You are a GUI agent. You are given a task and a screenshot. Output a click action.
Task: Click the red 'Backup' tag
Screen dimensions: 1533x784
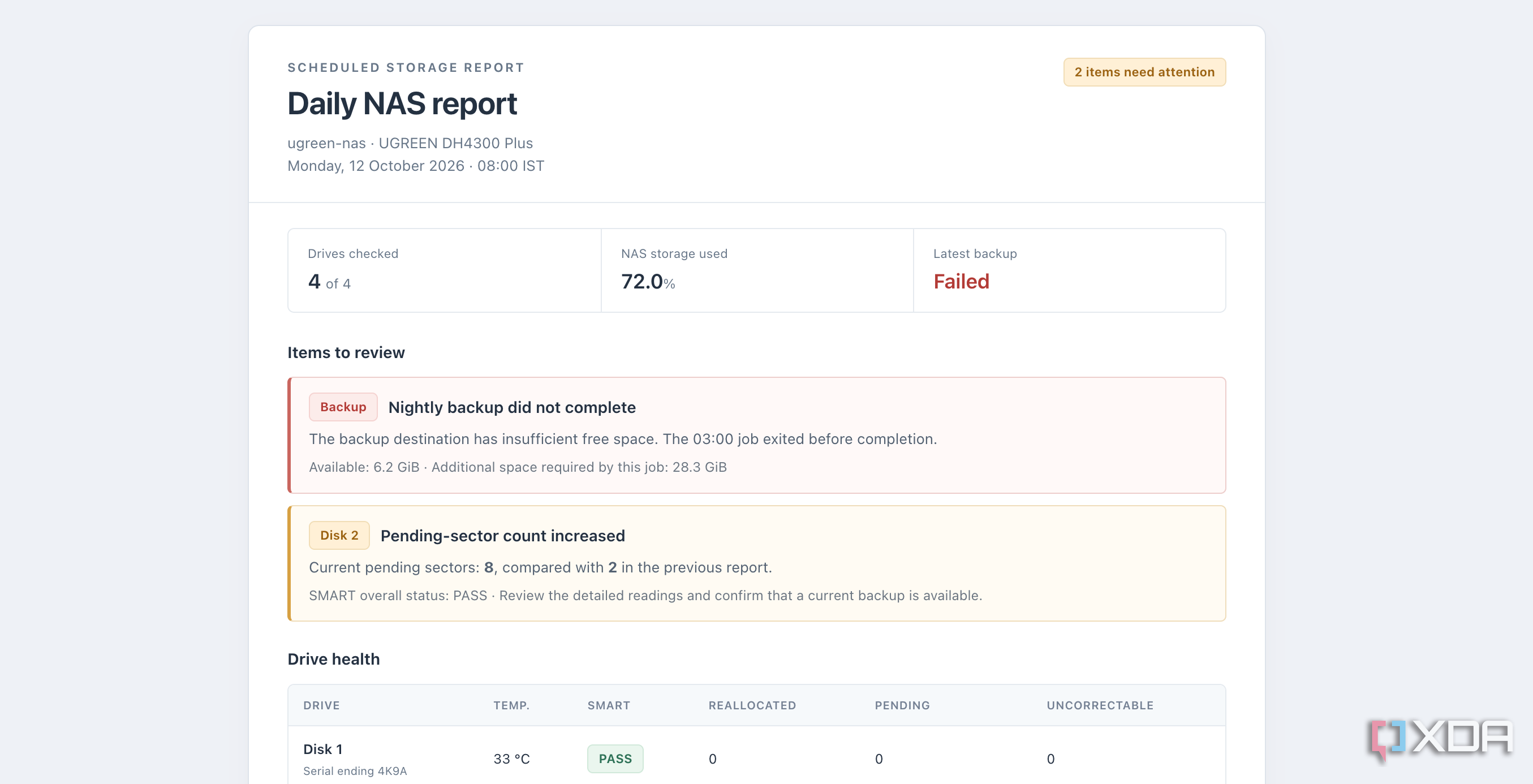coord(343,407)
